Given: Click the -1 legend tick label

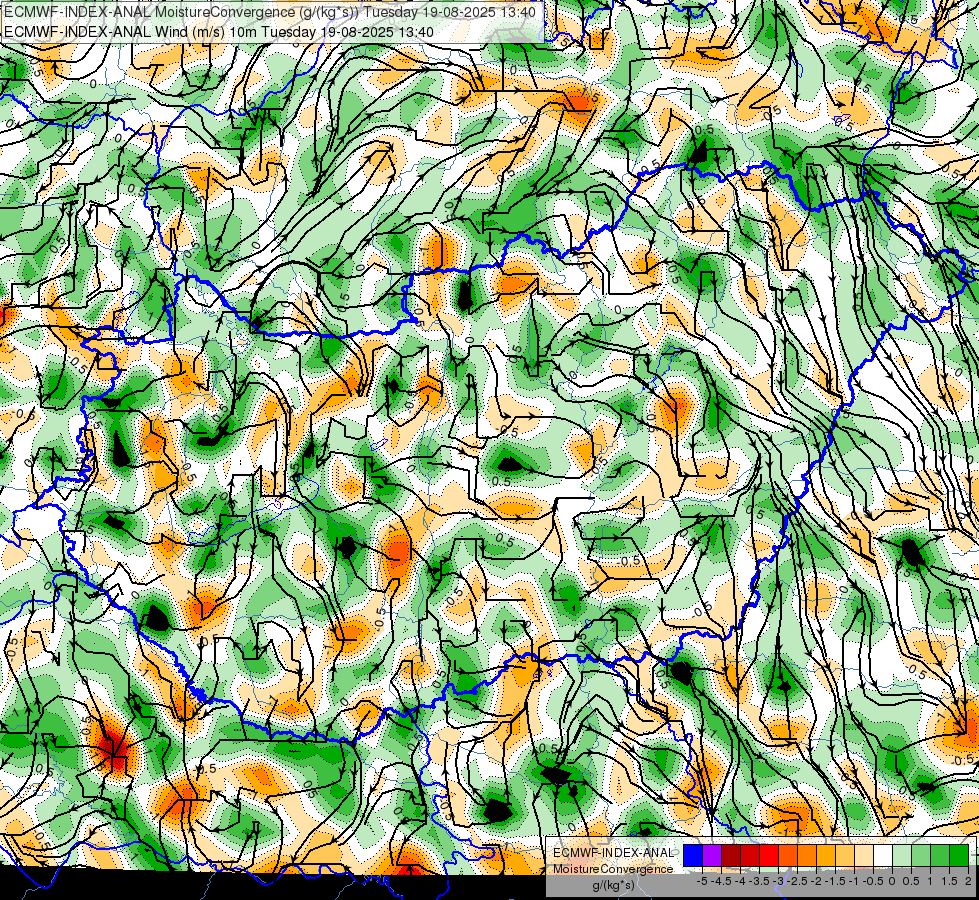Looking at the screenshot, I should [854, 881].
